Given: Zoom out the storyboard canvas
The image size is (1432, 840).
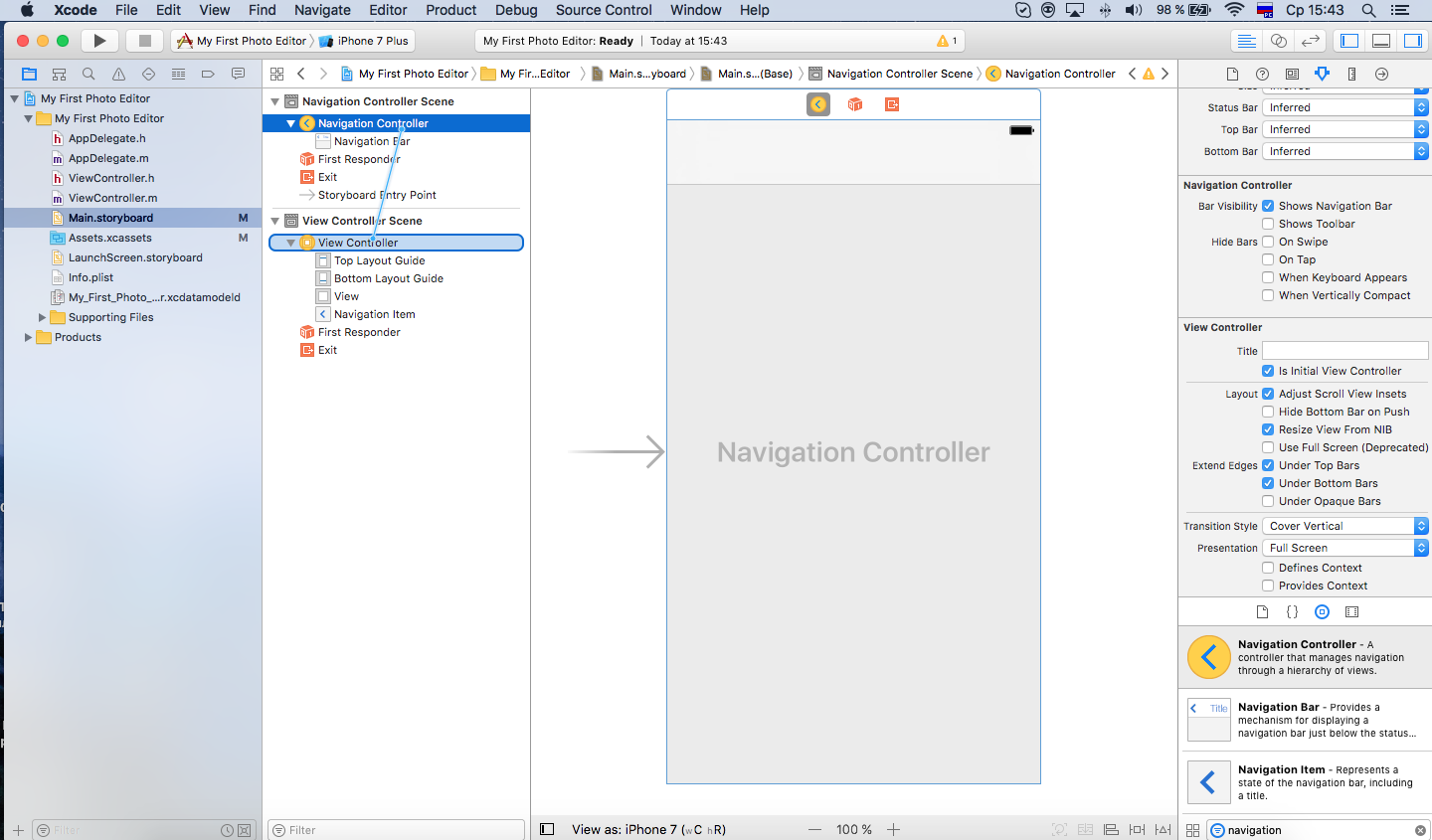Looking at the screenshot, I should tap(815, 829).
